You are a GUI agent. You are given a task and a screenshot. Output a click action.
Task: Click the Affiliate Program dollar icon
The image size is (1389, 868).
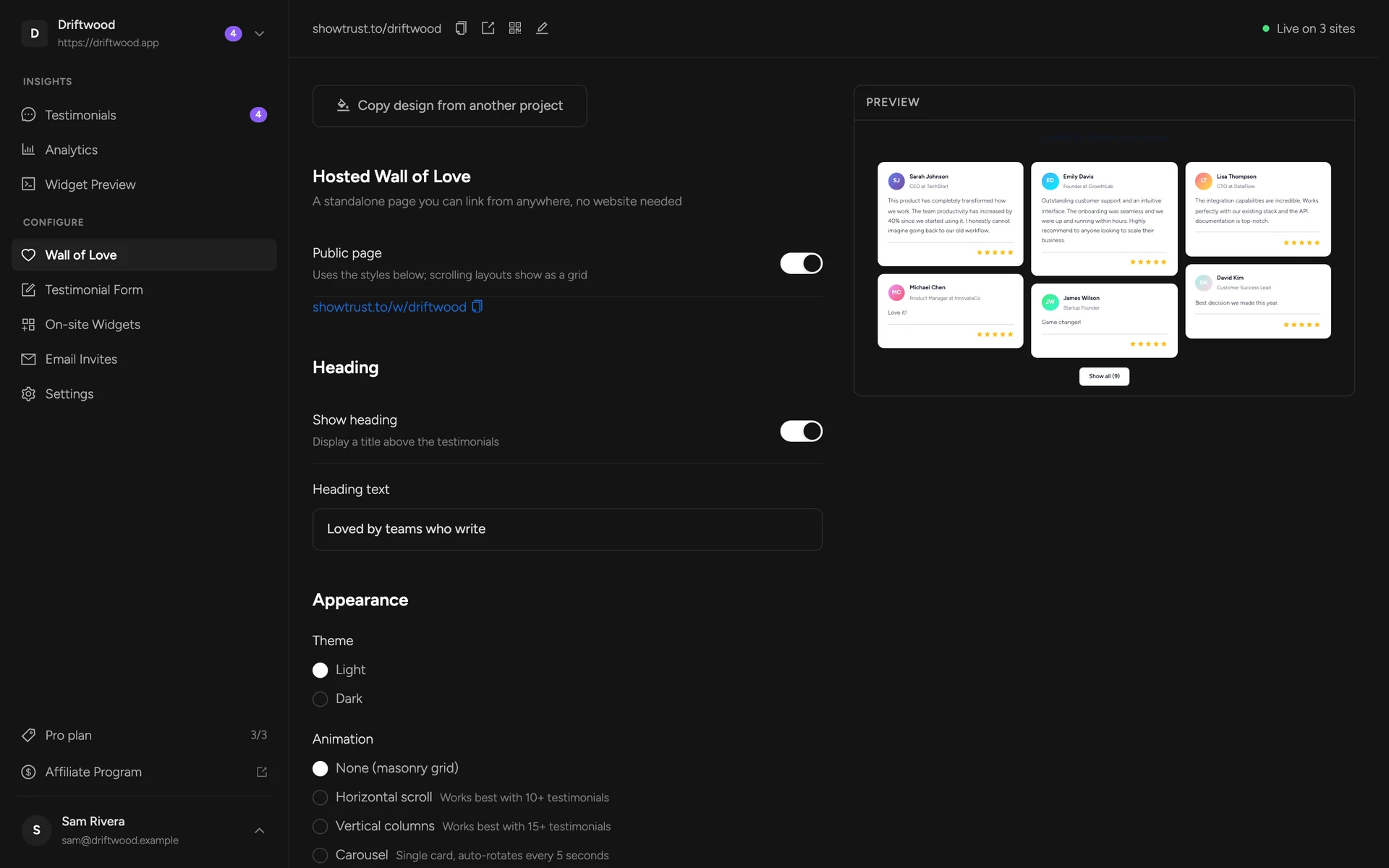(28, 772)
